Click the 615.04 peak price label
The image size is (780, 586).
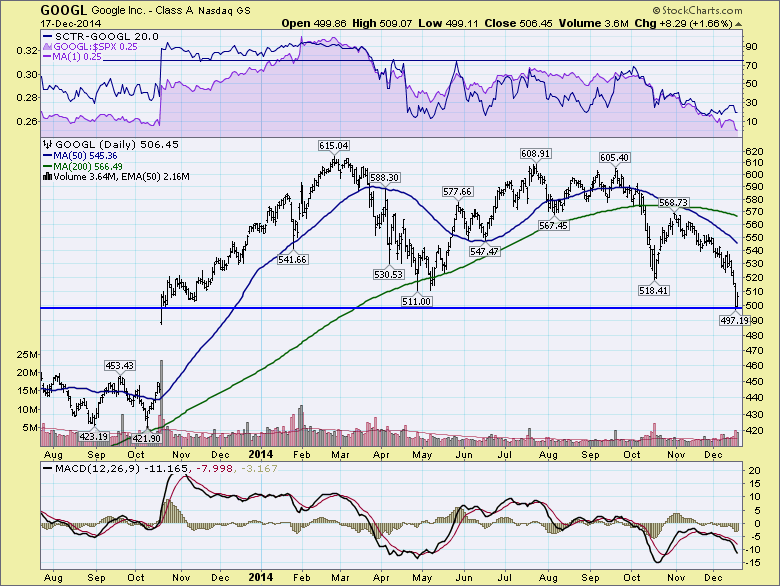pos(334,146)
